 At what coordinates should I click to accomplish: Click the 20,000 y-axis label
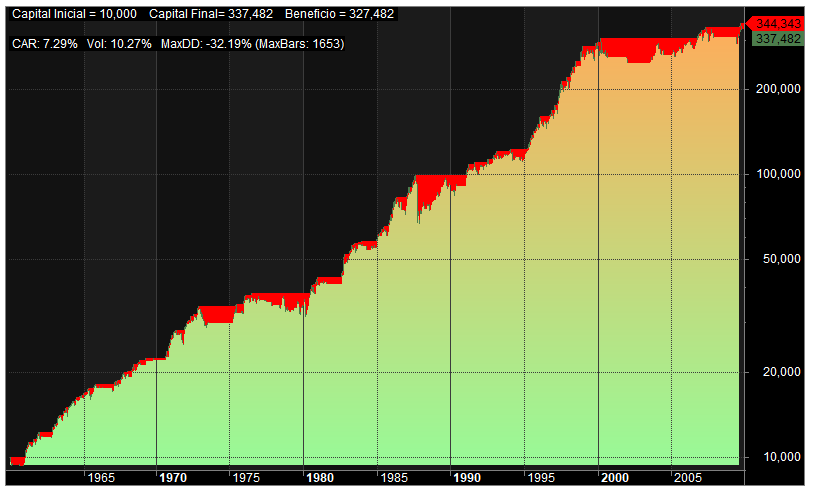(x=781, y=372)
